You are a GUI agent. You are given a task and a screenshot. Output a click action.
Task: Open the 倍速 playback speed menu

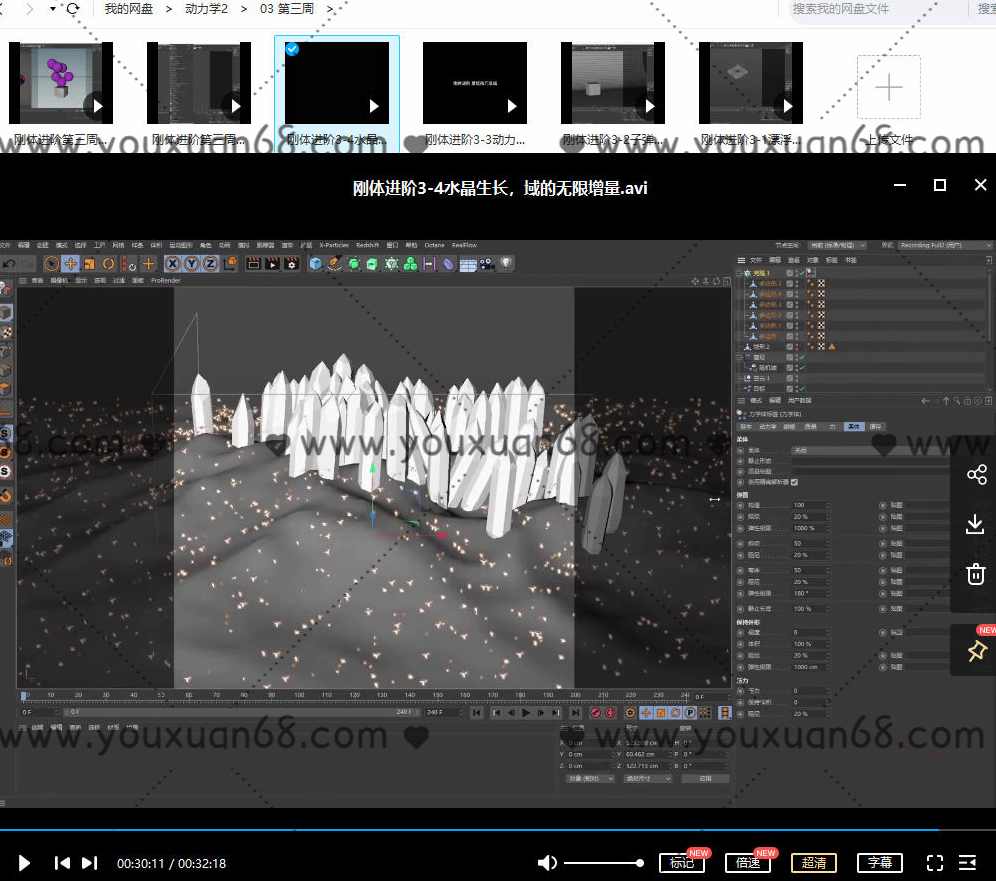coord(747,862)
